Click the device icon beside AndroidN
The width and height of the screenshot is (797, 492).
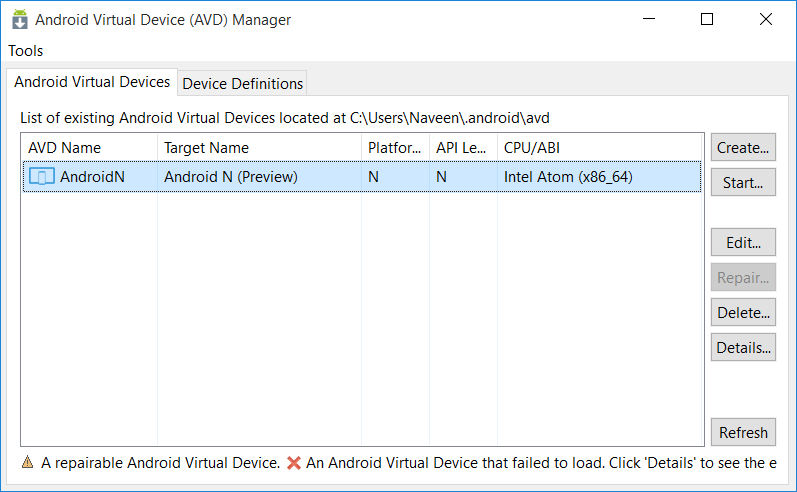tap(42, 176)
